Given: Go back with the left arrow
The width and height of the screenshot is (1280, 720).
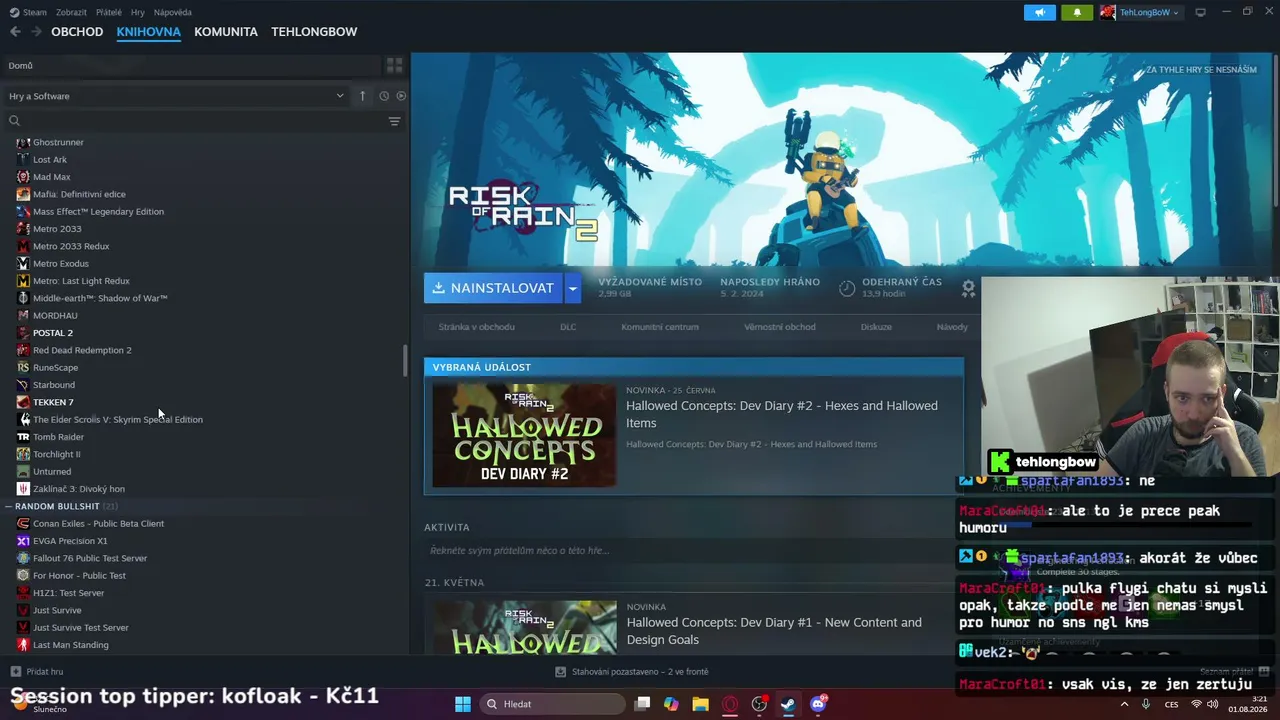Looking at the screenshot, I should click(15, 32).
